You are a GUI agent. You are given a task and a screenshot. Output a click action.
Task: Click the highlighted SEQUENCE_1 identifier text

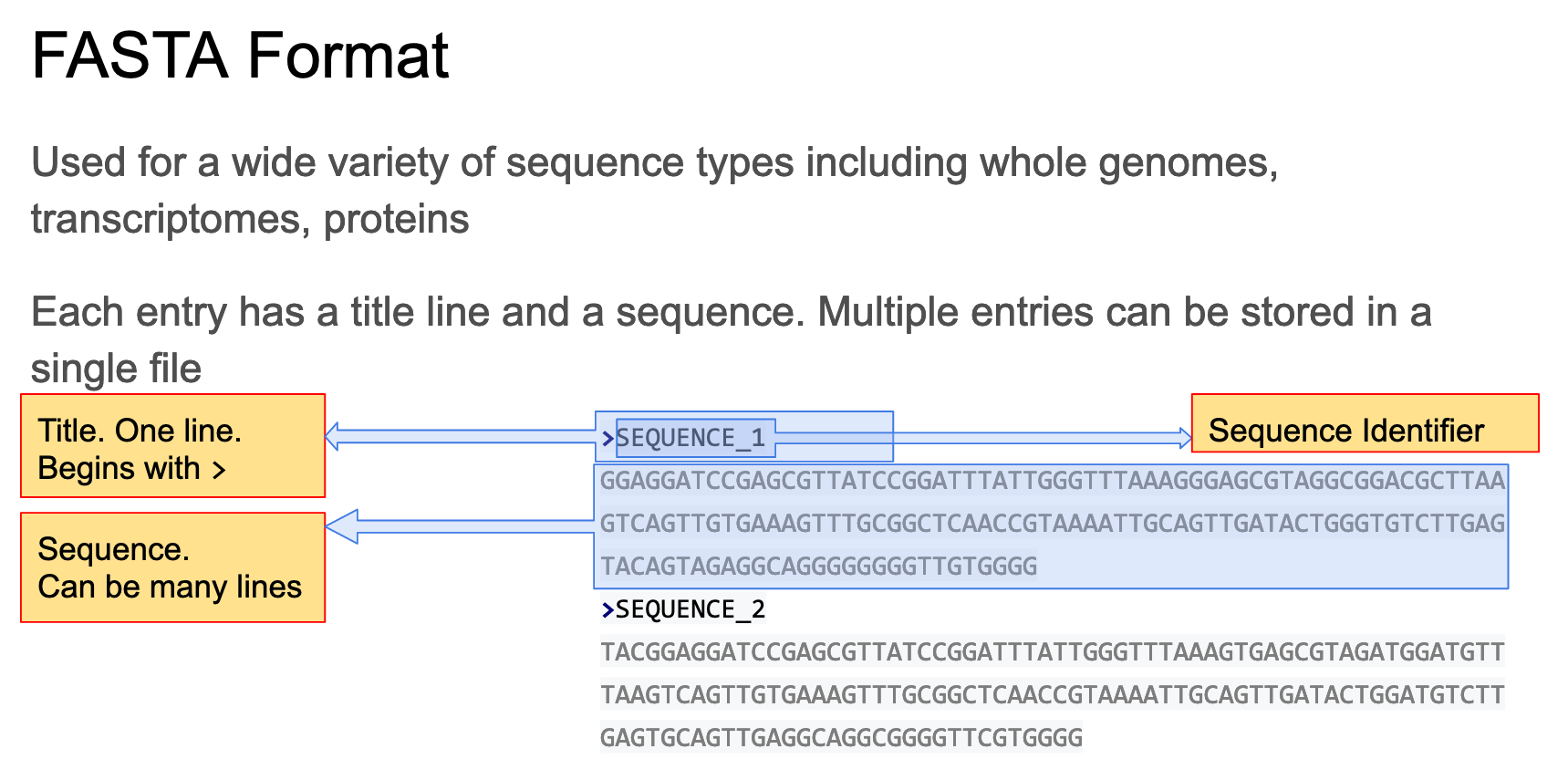click(x=691, y=438)
